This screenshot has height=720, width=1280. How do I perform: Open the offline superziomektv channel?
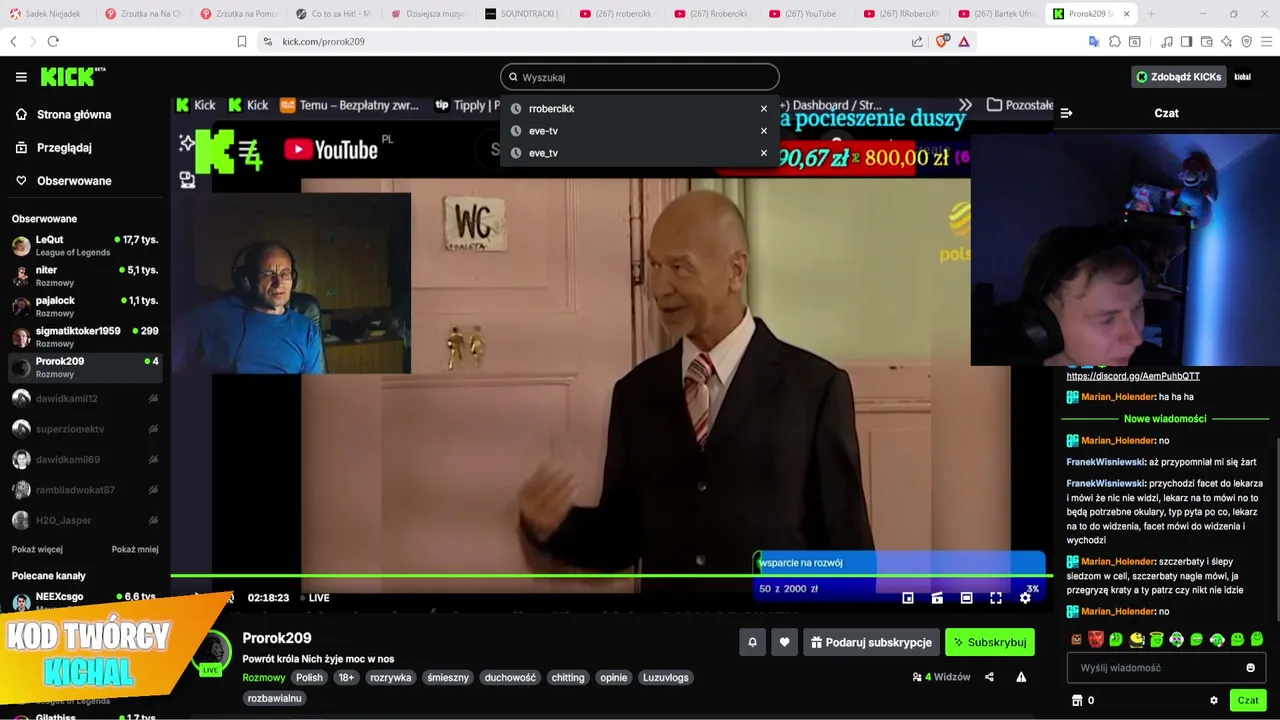(85, 429)
